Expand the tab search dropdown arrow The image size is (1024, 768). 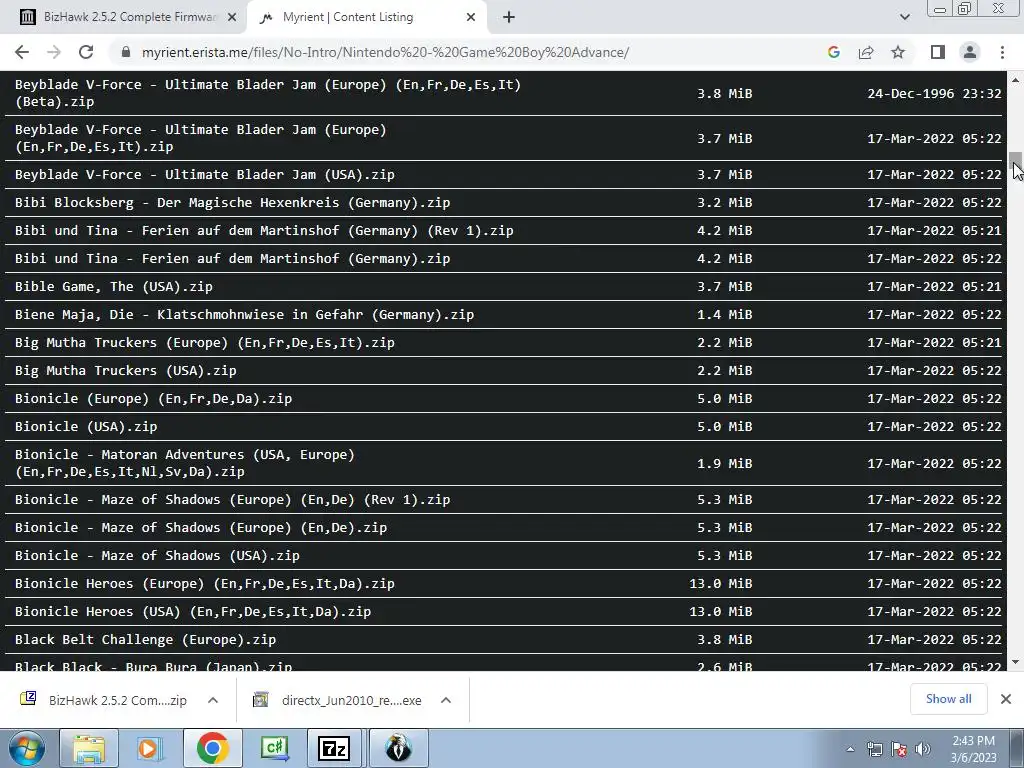pos(904,17)
